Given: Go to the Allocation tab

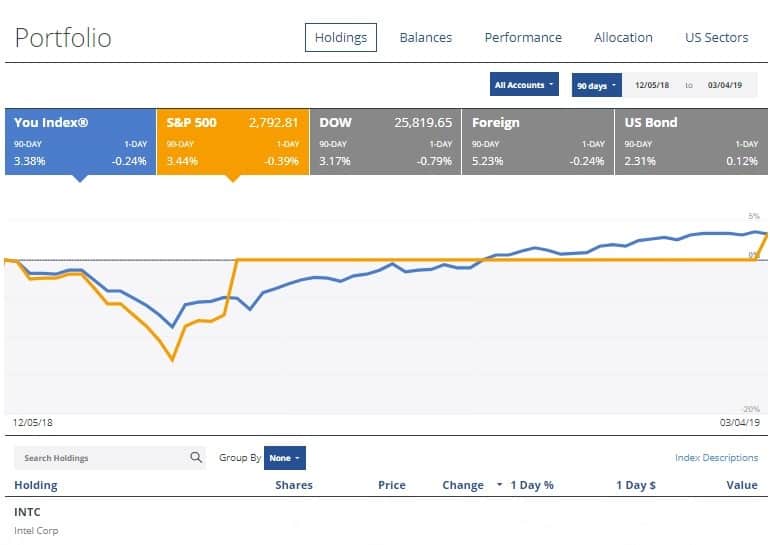Looking at the screenshot, I should click(623, 38).
